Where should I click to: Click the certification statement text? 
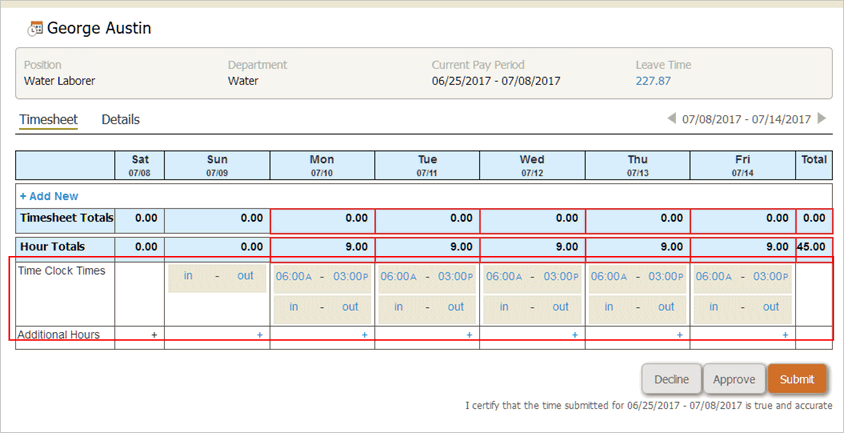click(649, 406)
